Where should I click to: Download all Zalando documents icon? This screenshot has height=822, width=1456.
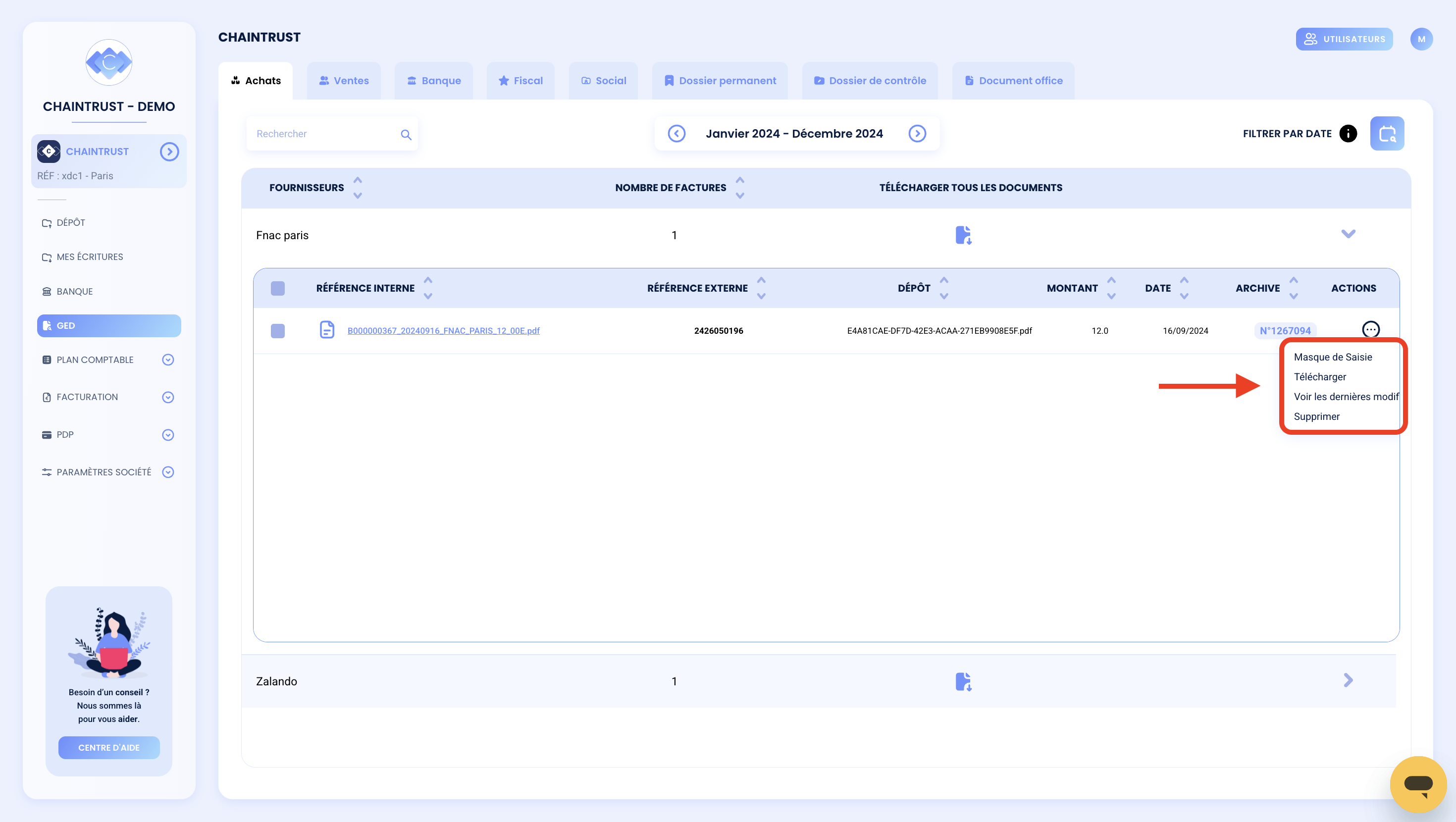coord(963,681)
